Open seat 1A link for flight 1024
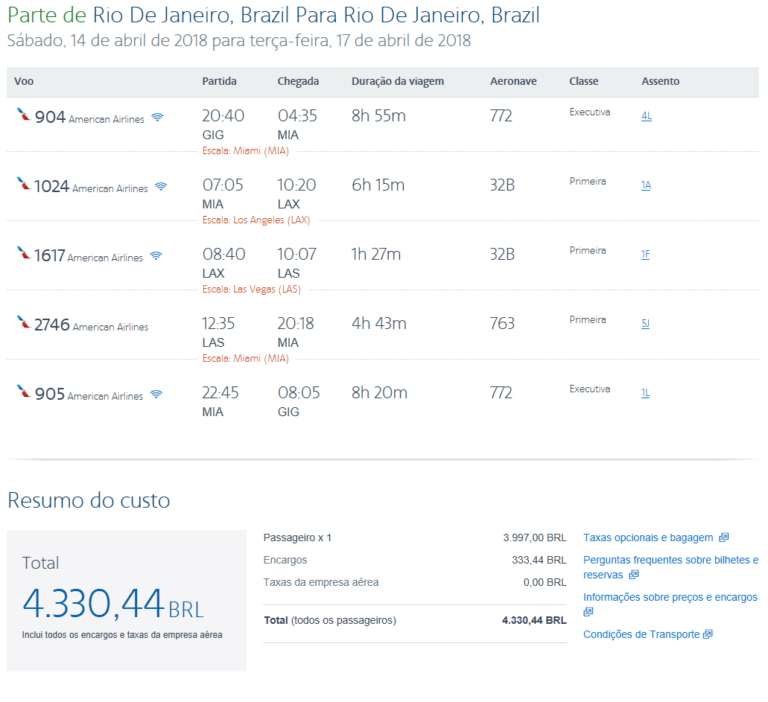 click(x=646, y=185)
